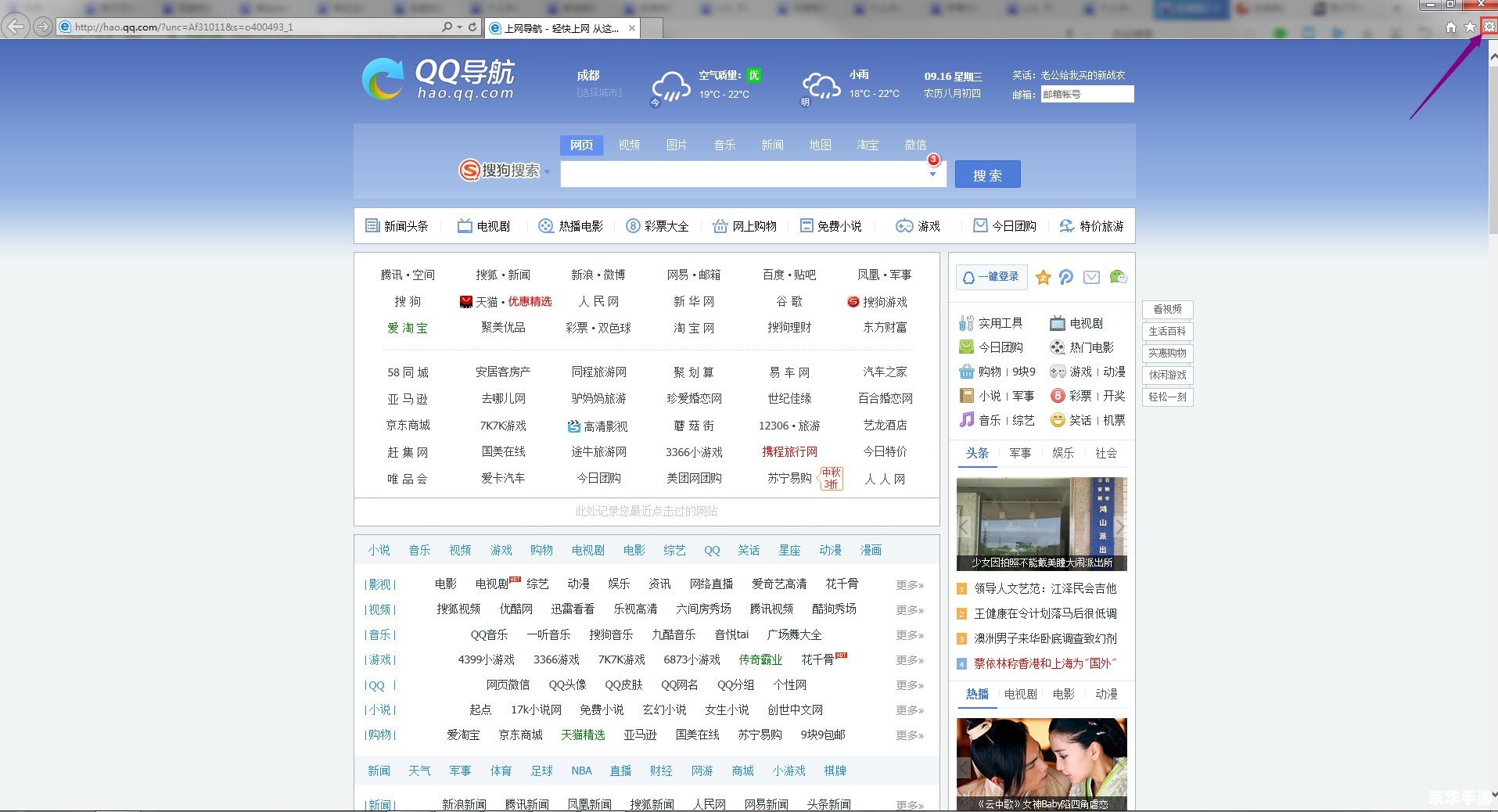The image size is (1498, 812).
Task: Open 特价旅游 icon link
Action: (1091, 226)
